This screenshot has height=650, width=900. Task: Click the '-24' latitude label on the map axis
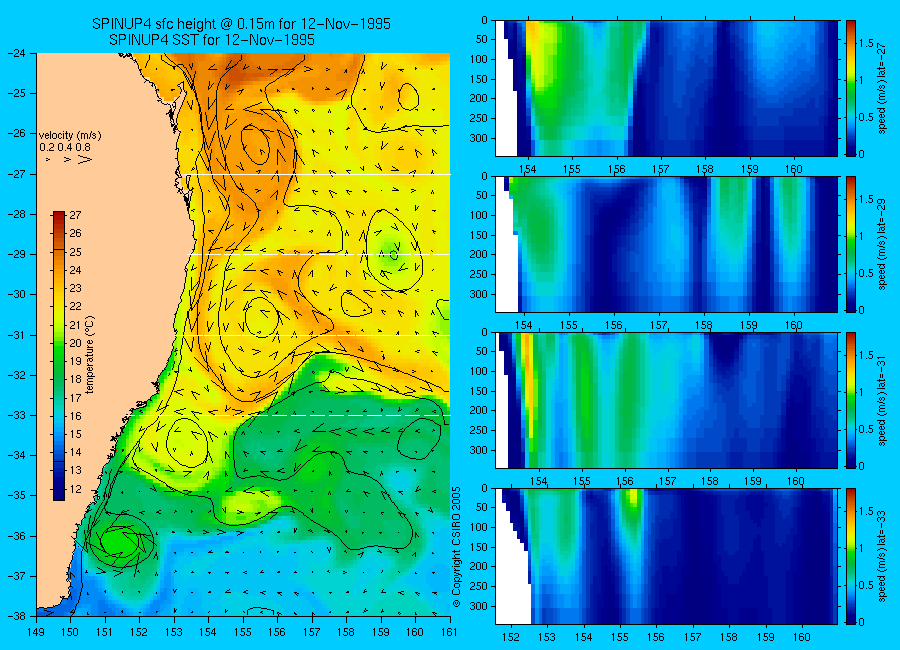pyautogui.click(x=15, y=53)
